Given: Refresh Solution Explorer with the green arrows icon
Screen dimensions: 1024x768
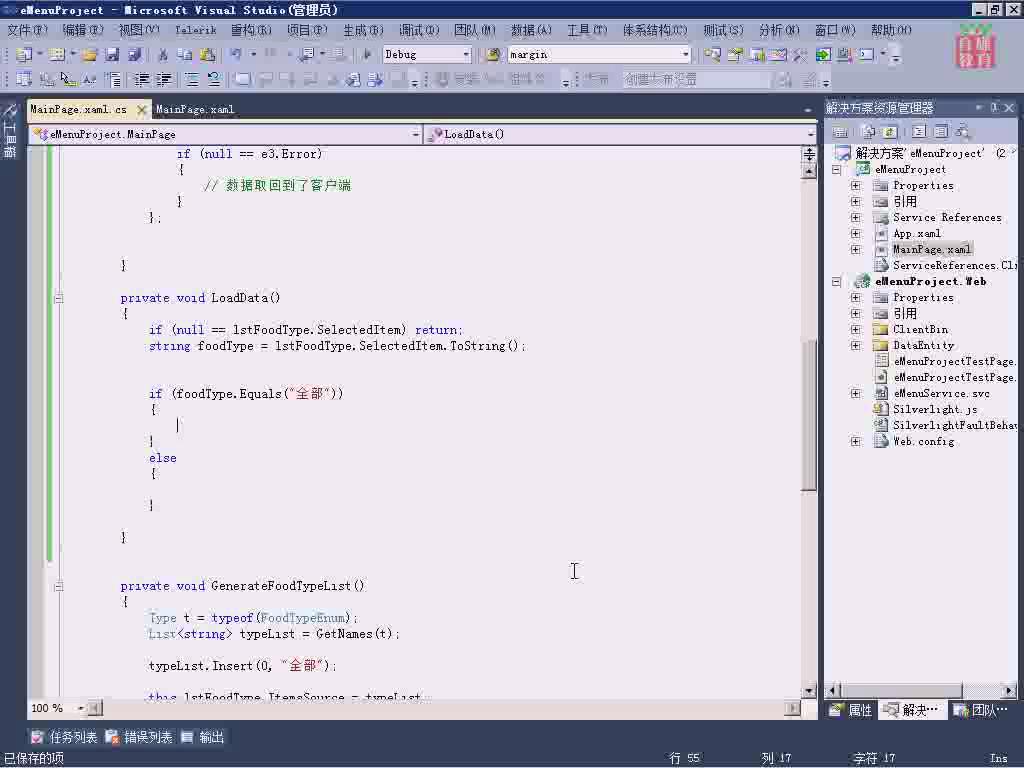Looking at the screenshot, I should click(889, 132).
